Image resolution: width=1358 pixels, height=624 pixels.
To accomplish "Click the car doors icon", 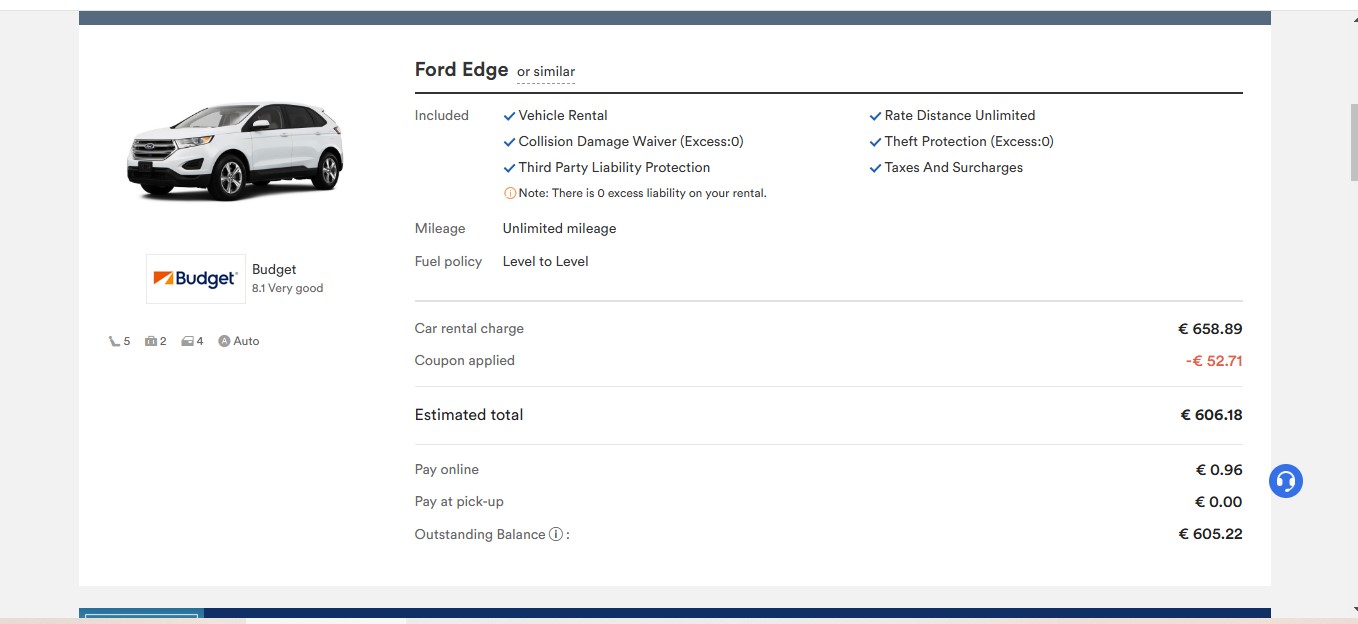I will click(187, 341).
